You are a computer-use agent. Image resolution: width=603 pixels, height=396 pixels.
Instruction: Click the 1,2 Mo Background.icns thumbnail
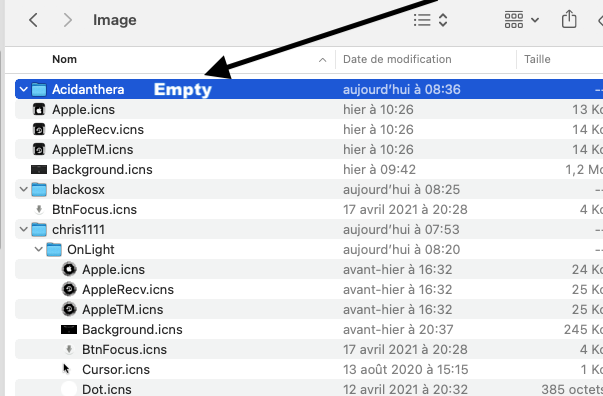tap(39, 169)
